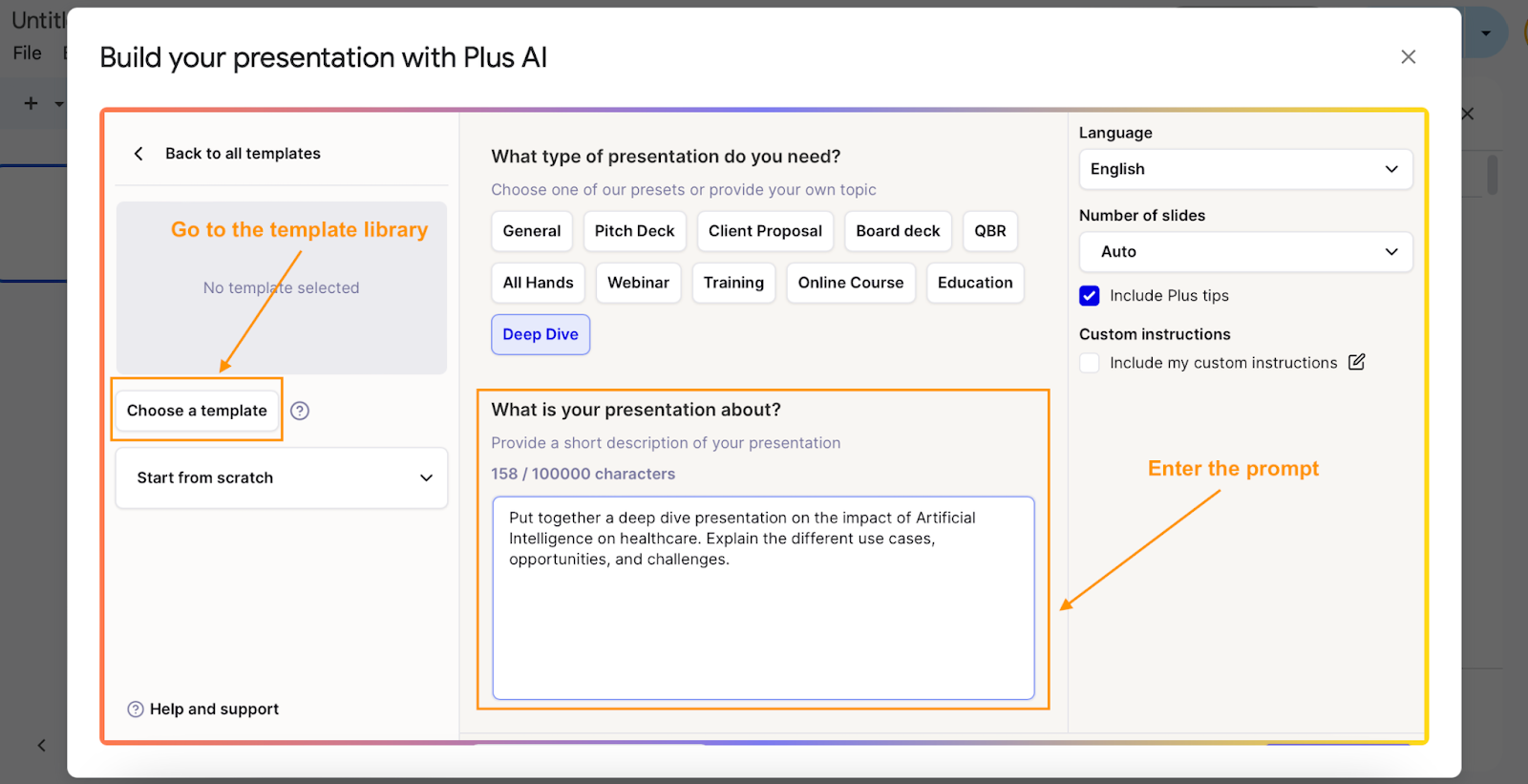Click the Help and support question icon
This screenshot has width=1528, height=784.
point(136,710)
